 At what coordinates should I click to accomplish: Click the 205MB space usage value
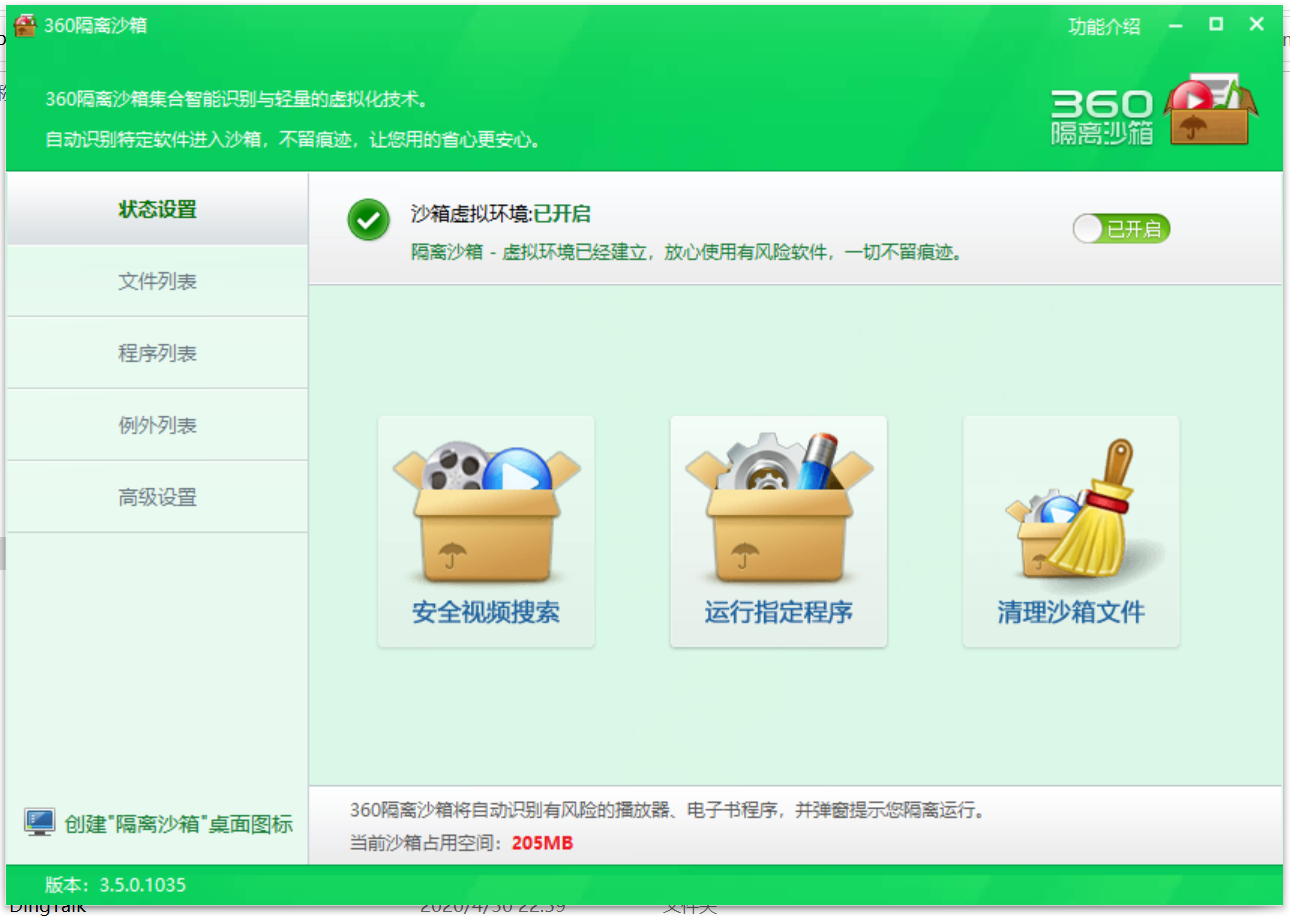point(542,843)
